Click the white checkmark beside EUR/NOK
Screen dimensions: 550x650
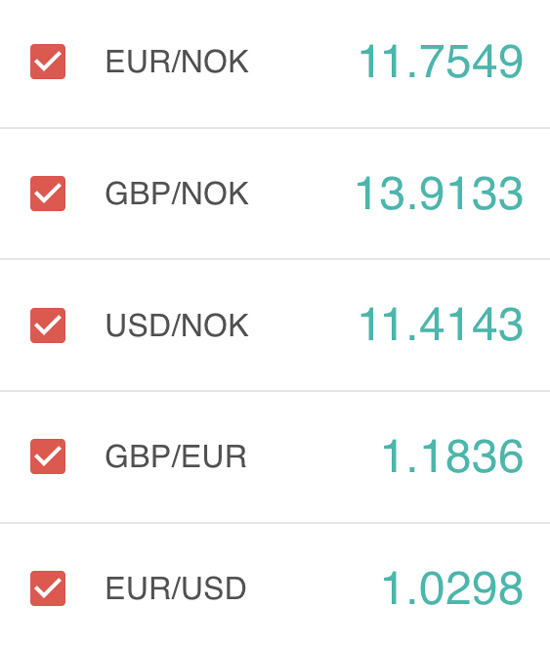click(48, 62)
